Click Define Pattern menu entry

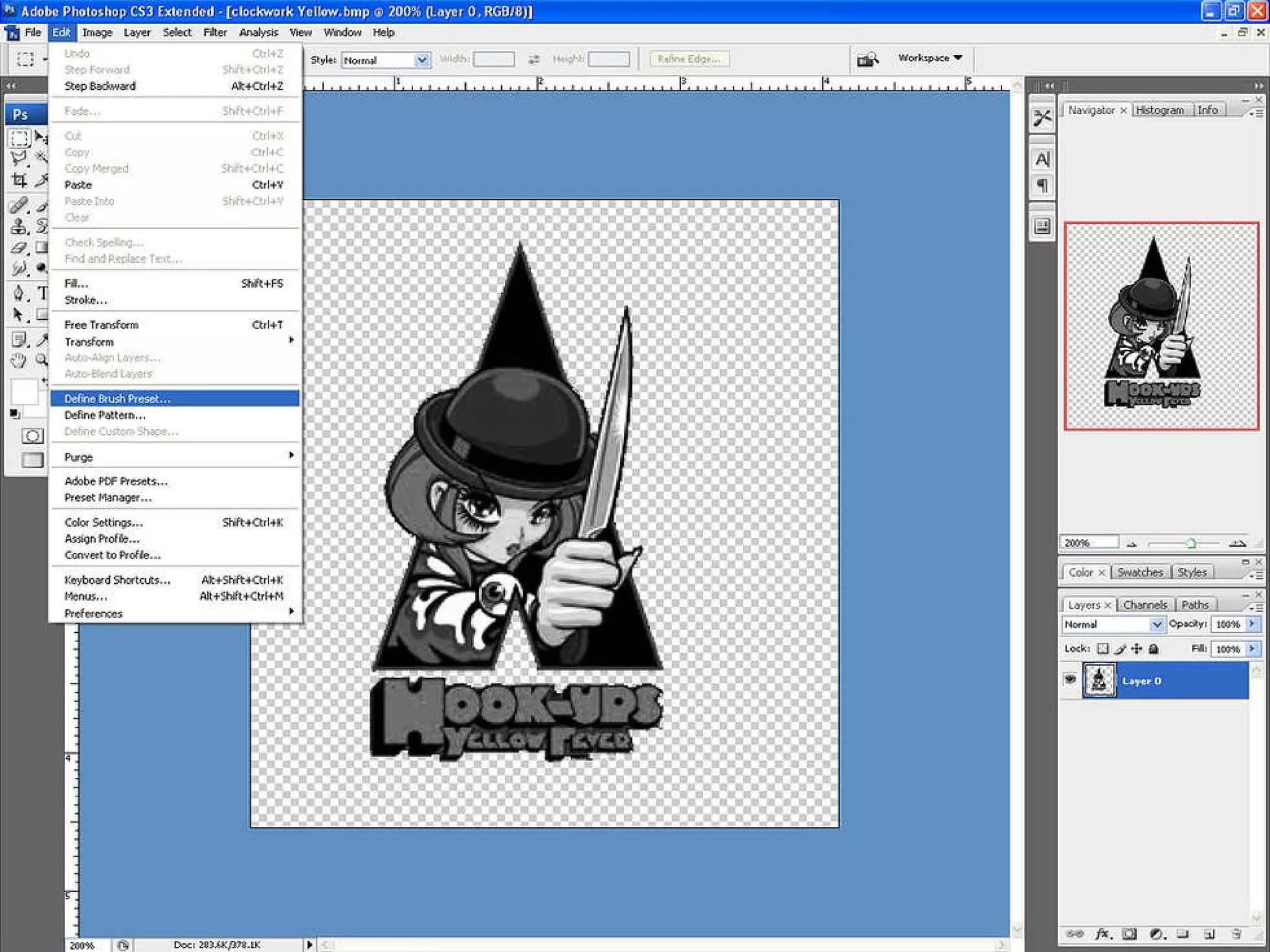tap(105, 415)
